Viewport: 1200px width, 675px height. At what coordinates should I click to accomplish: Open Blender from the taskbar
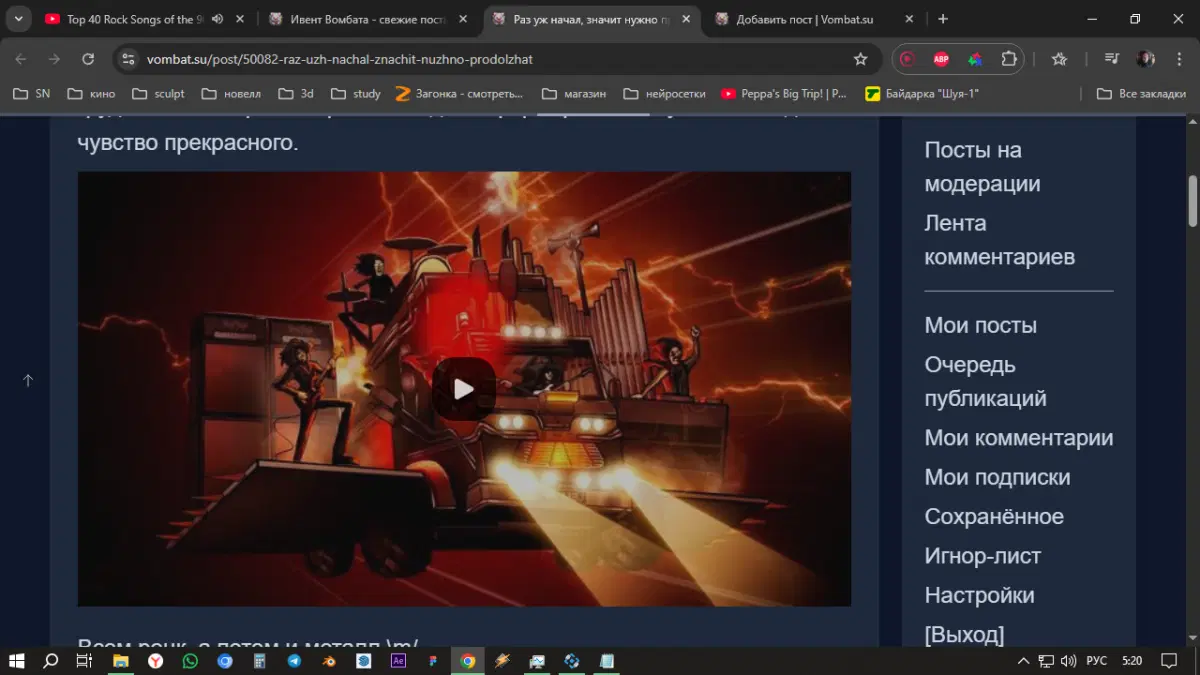(329, 661)
